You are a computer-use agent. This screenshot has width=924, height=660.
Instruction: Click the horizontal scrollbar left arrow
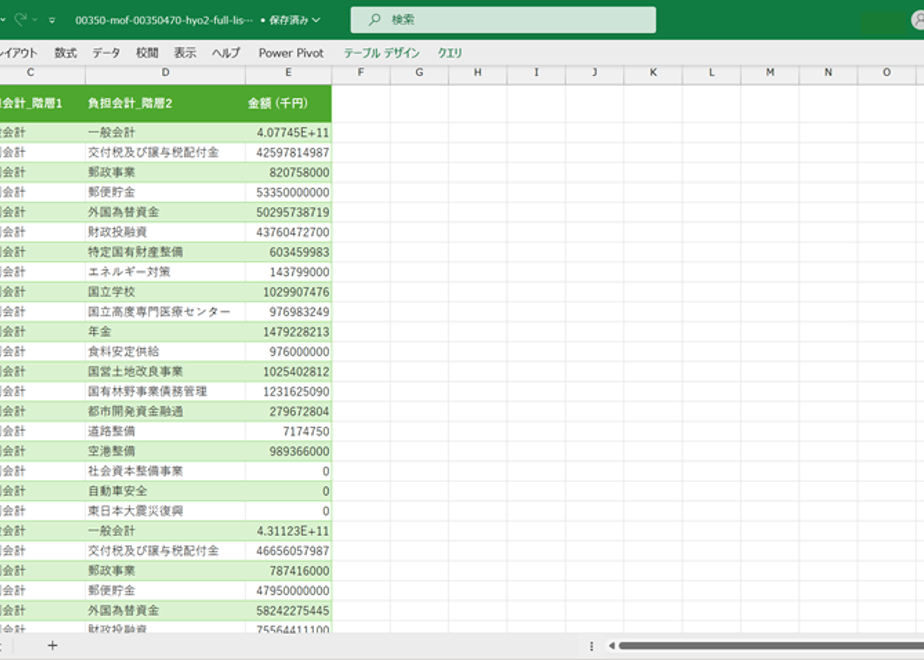point(612,646)
